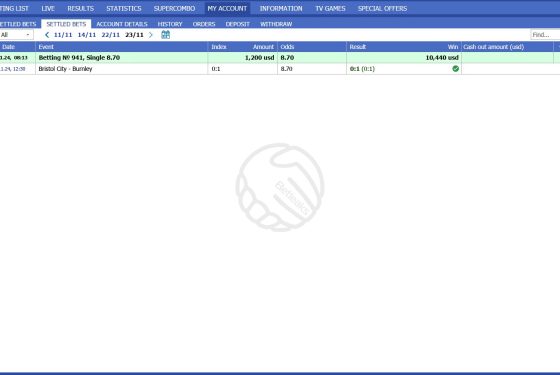Go to previous dates with left arrow
The width and height of the screenshot is (560, 375).
47,35
